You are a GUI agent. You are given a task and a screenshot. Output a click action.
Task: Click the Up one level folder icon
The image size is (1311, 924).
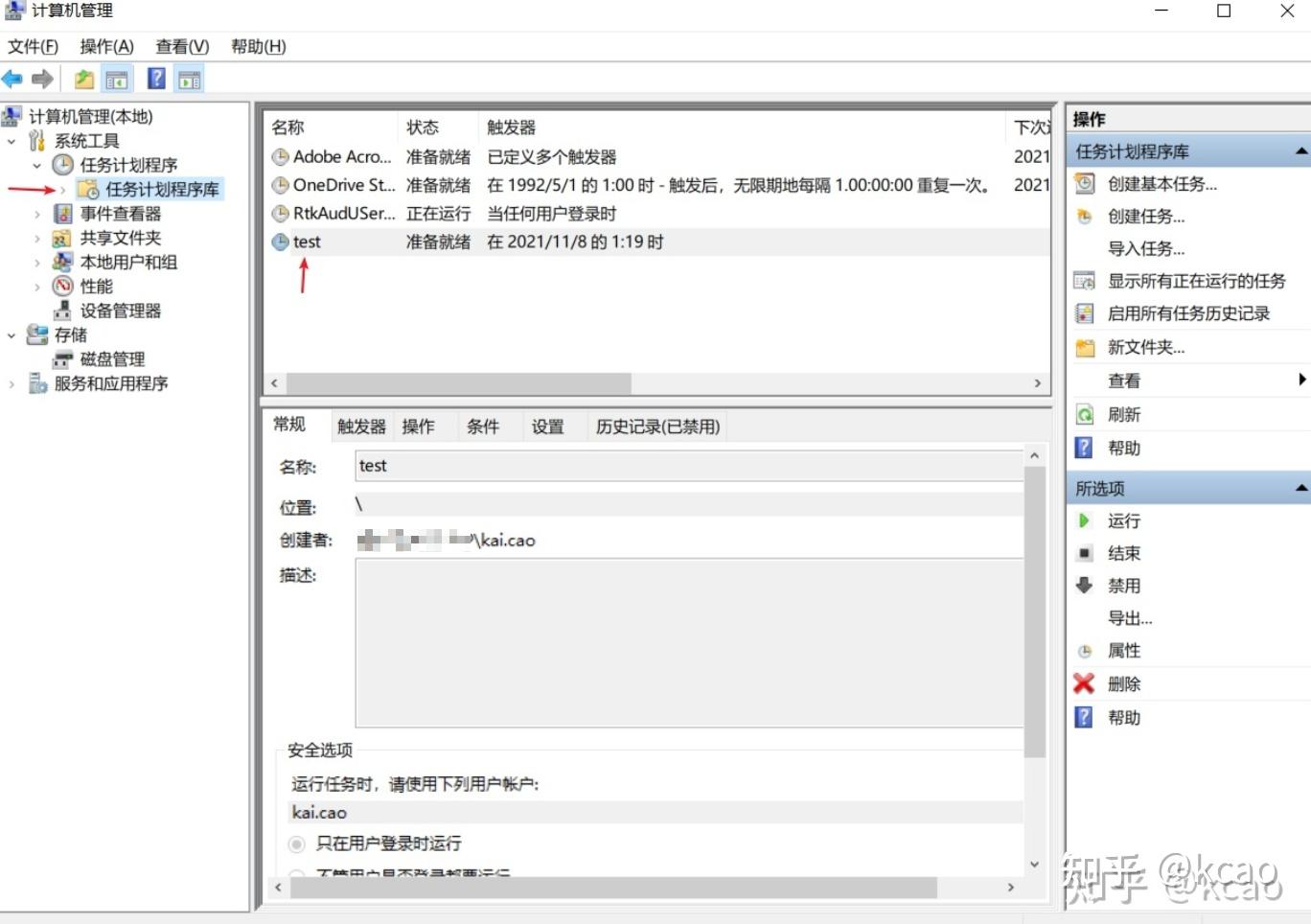point(84,79)
